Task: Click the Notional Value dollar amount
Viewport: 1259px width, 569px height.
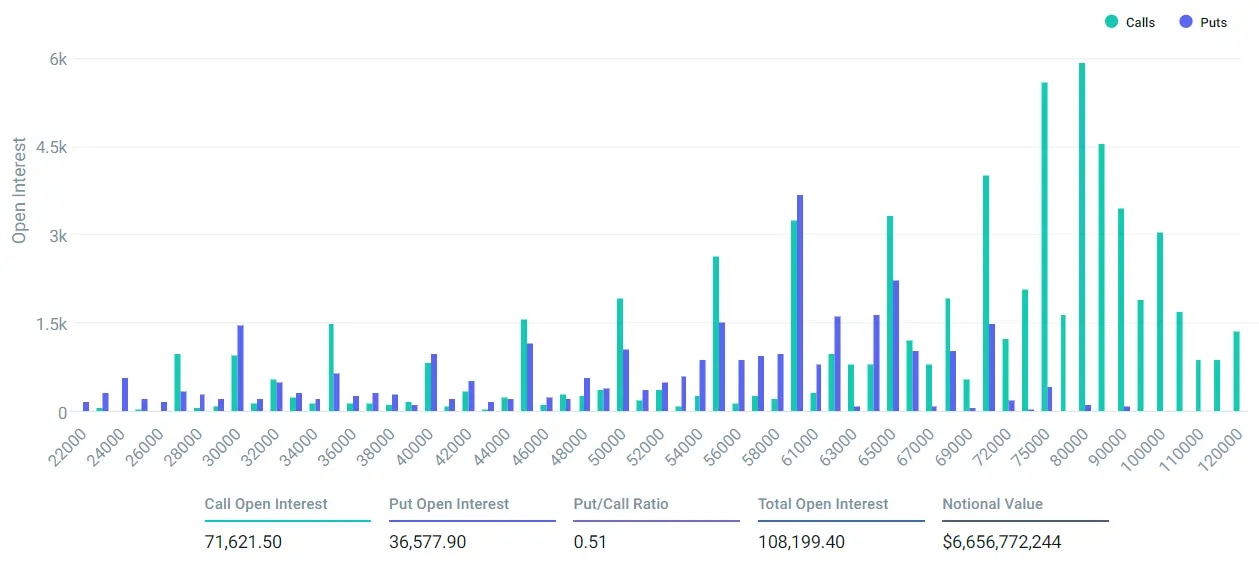Action: [x=1002, y=542]
